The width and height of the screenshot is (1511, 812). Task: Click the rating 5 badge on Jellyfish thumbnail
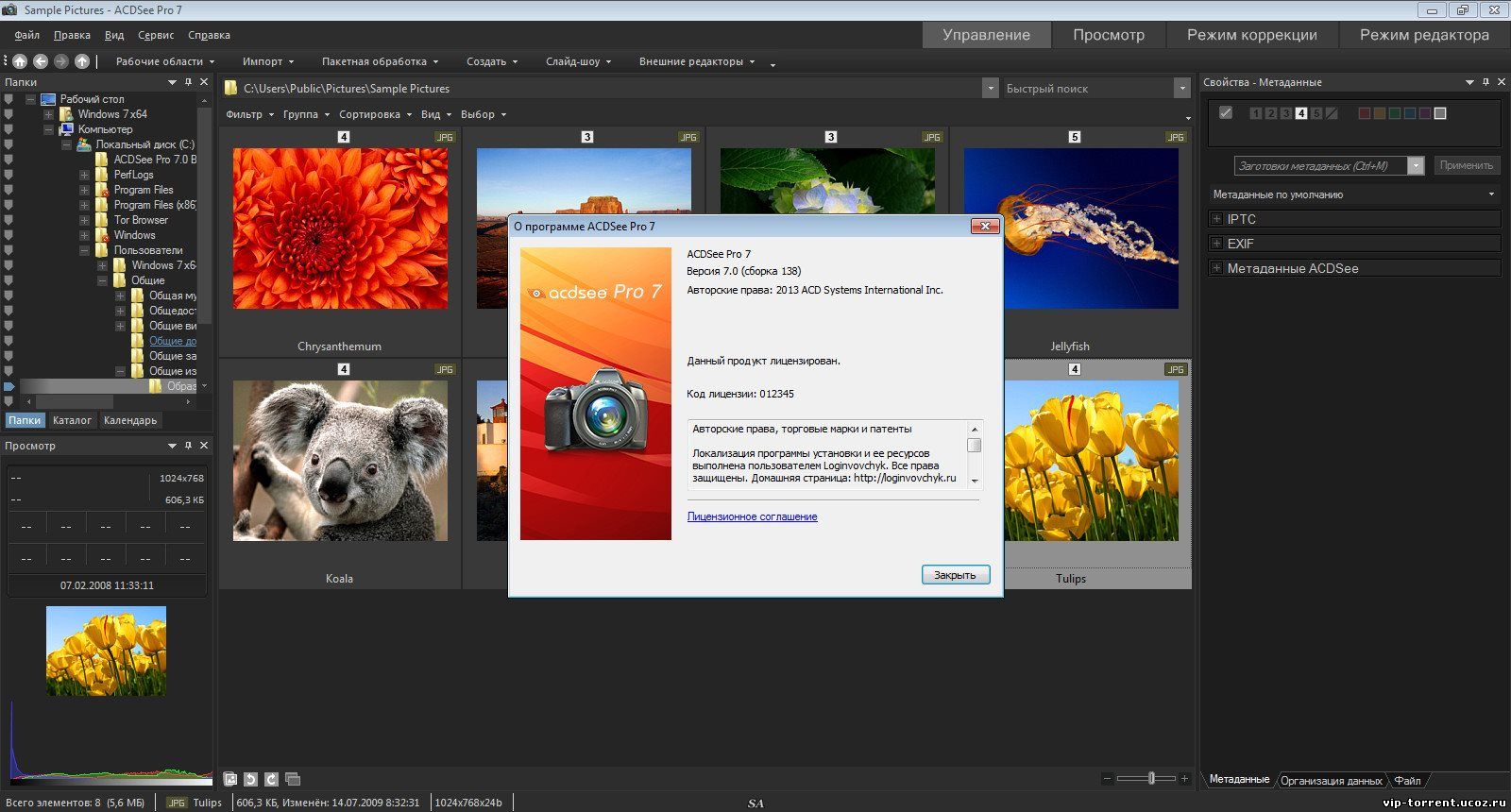(1075, 137)
